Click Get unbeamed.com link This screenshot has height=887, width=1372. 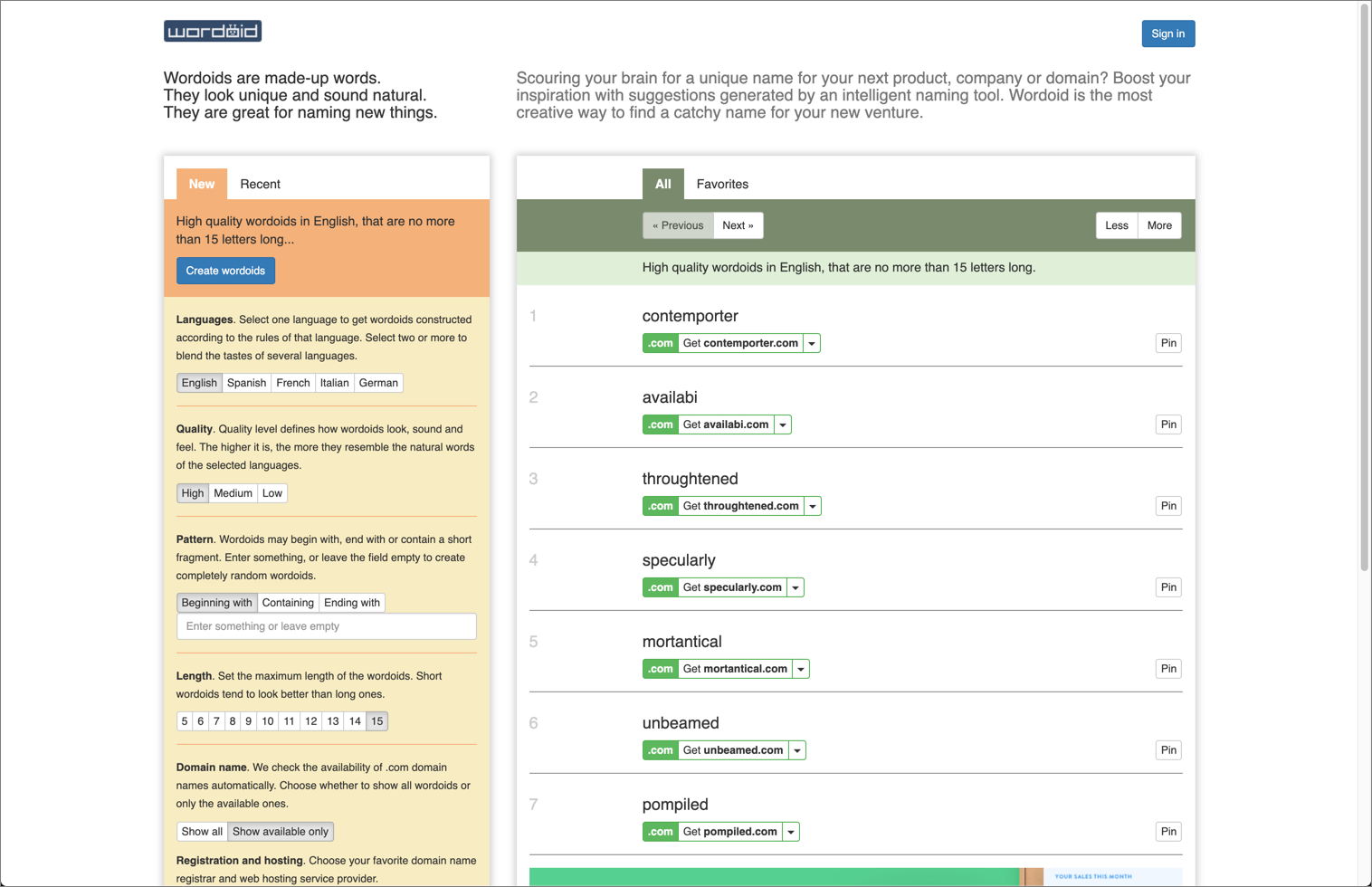(x=733, y=750)
